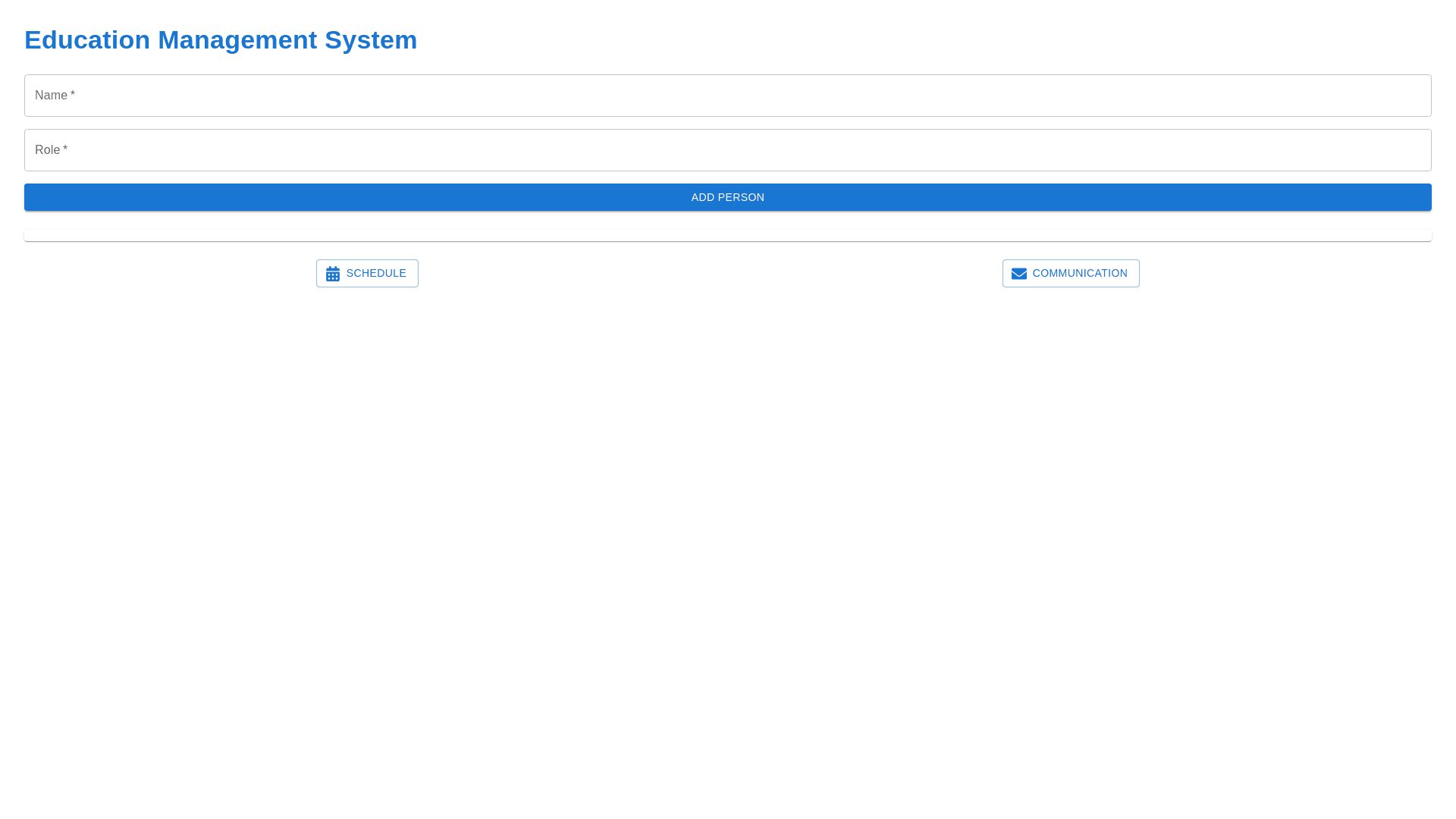Click the SCHEDULE text label
This screenshot has height=819, width=1456.
tap(376, 273)
